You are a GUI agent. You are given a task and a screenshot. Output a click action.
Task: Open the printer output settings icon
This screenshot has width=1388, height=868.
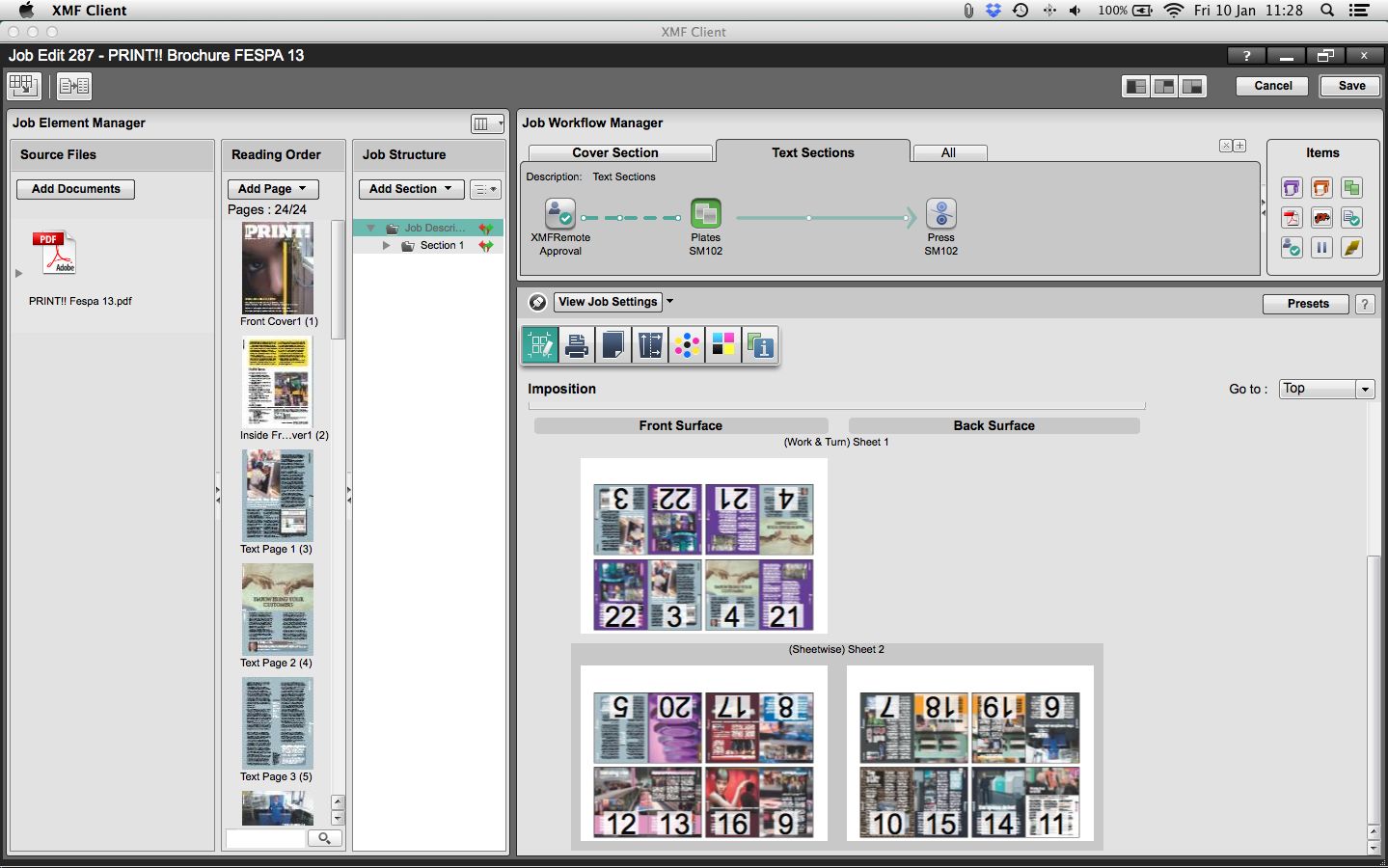[x=577, y=344]
